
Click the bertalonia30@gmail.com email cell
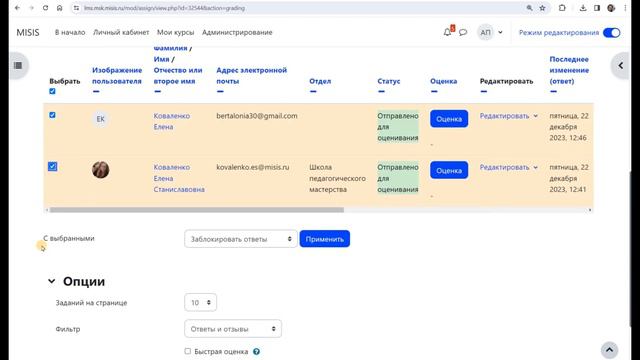pos(257,116)
